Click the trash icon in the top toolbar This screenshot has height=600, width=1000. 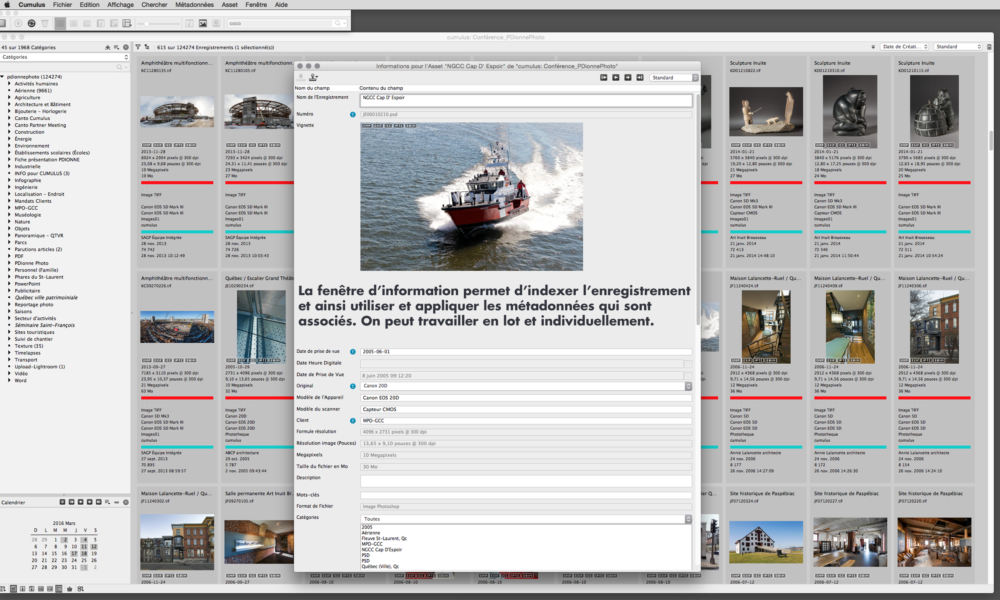(45, 24)
